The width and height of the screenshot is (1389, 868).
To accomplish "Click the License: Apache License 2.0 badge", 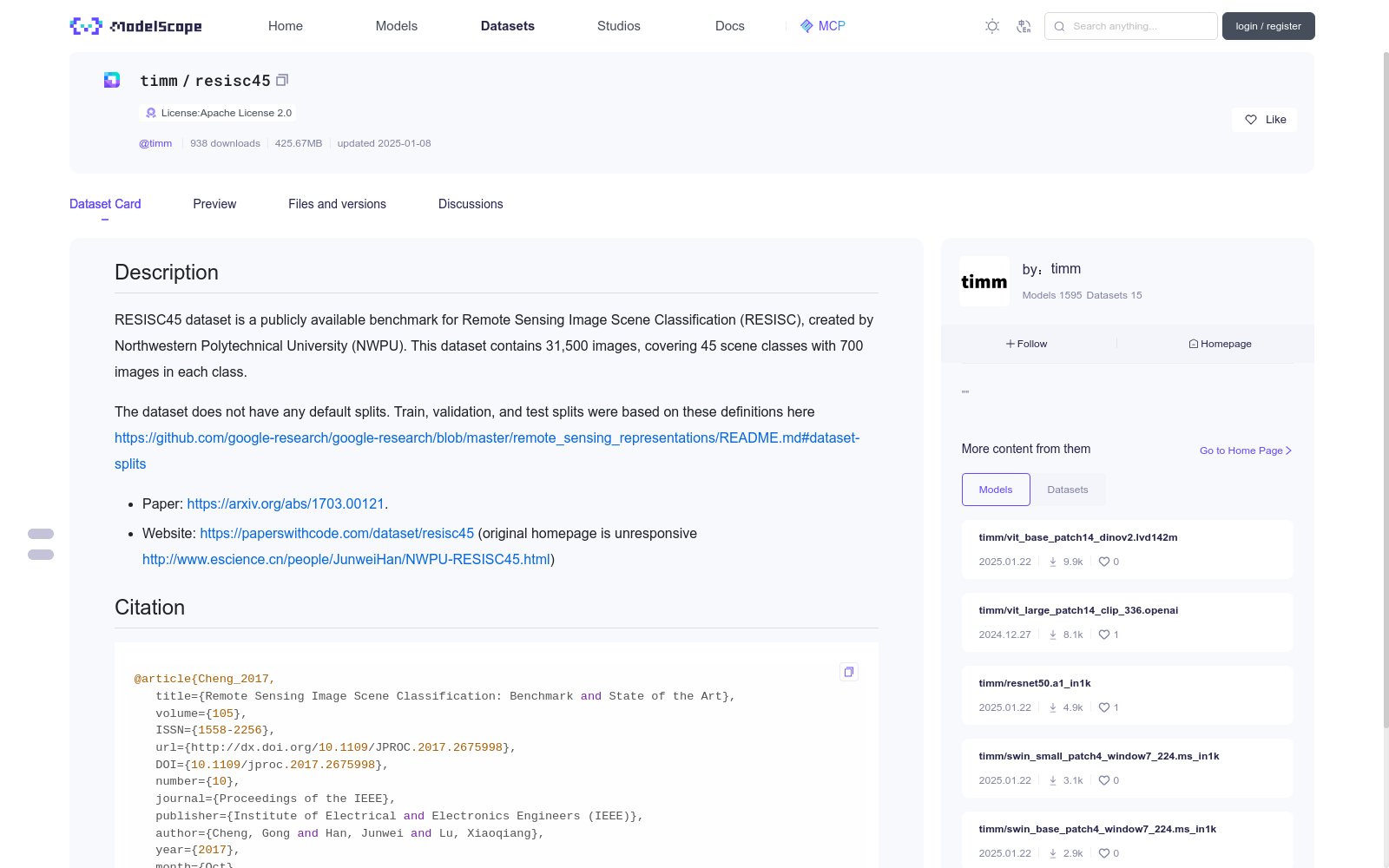I will (217, 113).
